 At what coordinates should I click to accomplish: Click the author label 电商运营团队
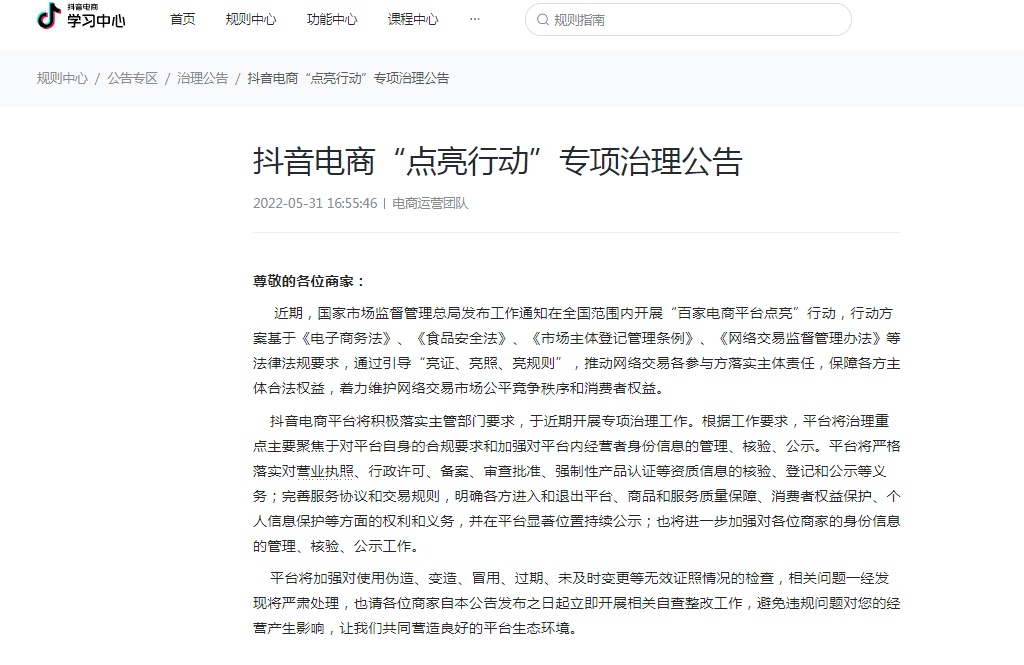click(x=430, y=203)
